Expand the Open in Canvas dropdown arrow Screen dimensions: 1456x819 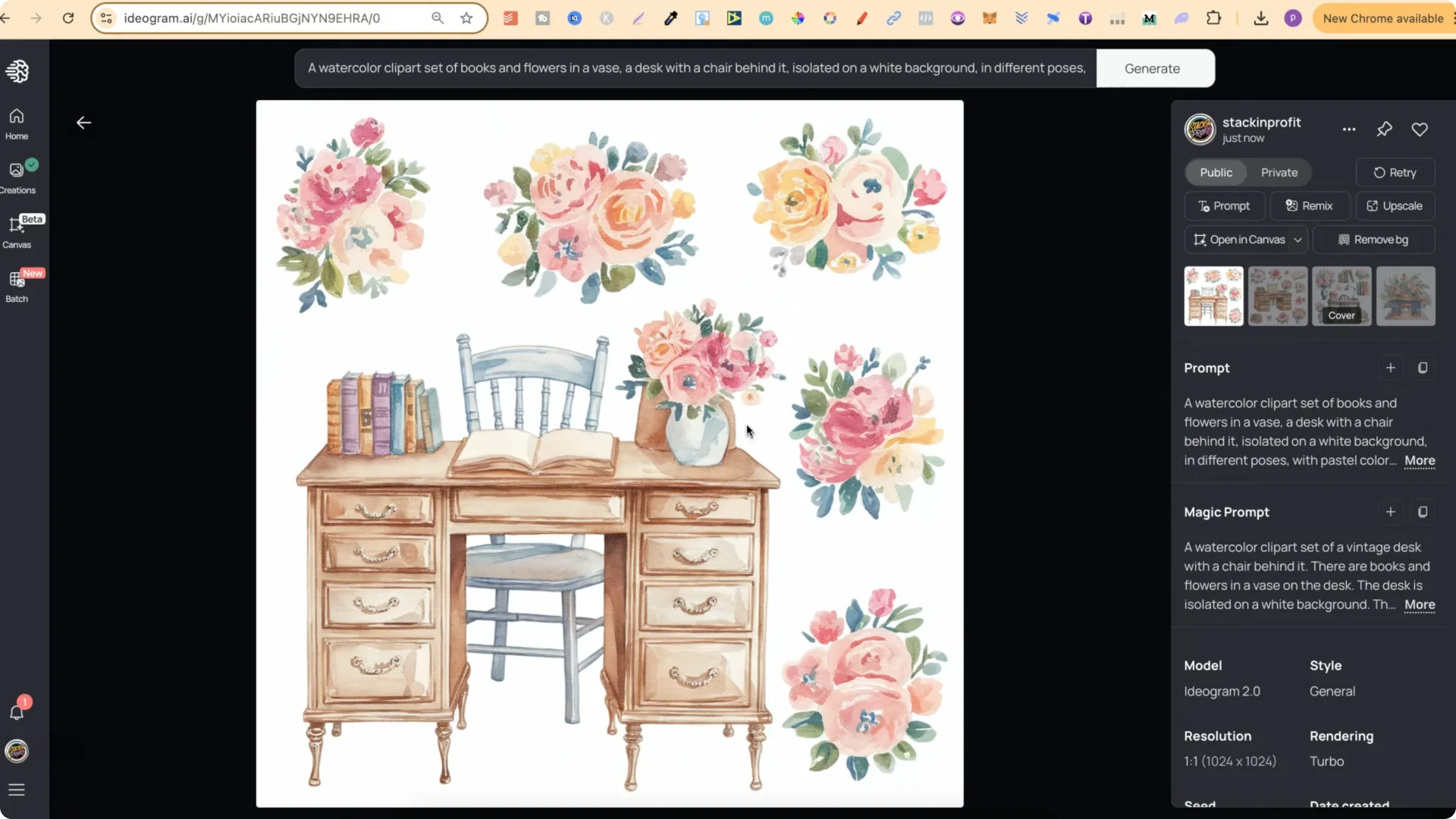[x=1298, y=240]
